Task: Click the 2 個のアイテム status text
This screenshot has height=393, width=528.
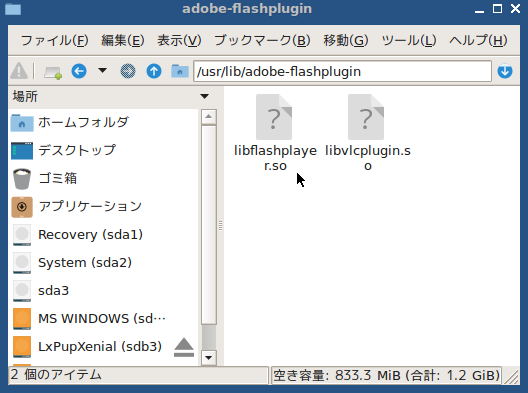Action: click(56, 374)
